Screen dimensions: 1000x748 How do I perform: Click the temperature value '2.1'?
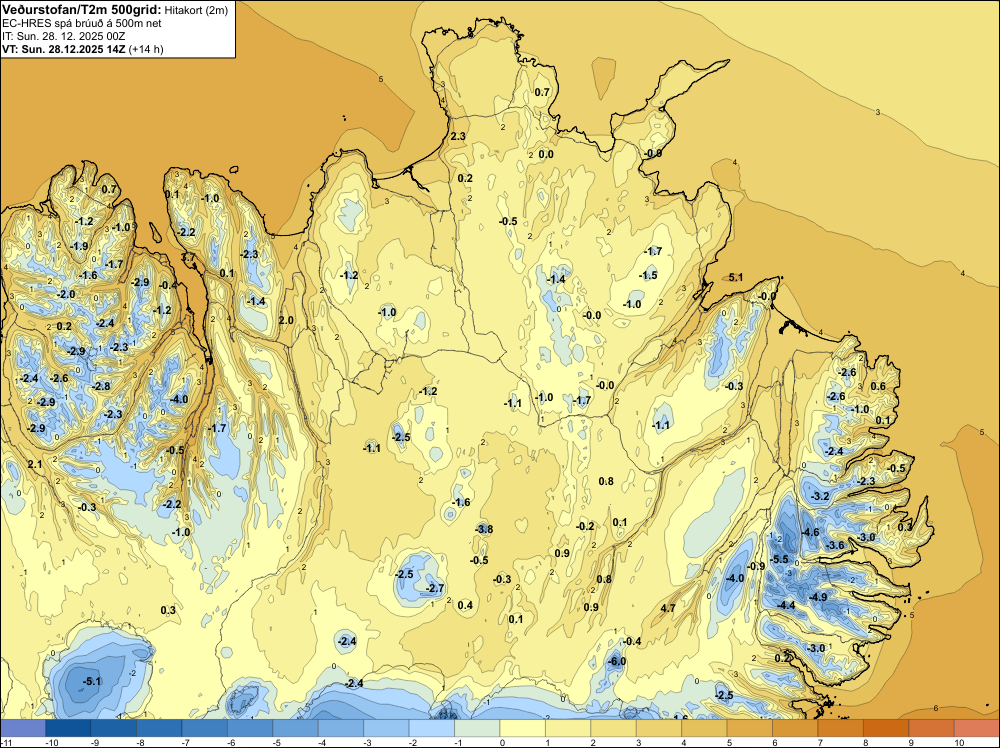tap(34, 464)
